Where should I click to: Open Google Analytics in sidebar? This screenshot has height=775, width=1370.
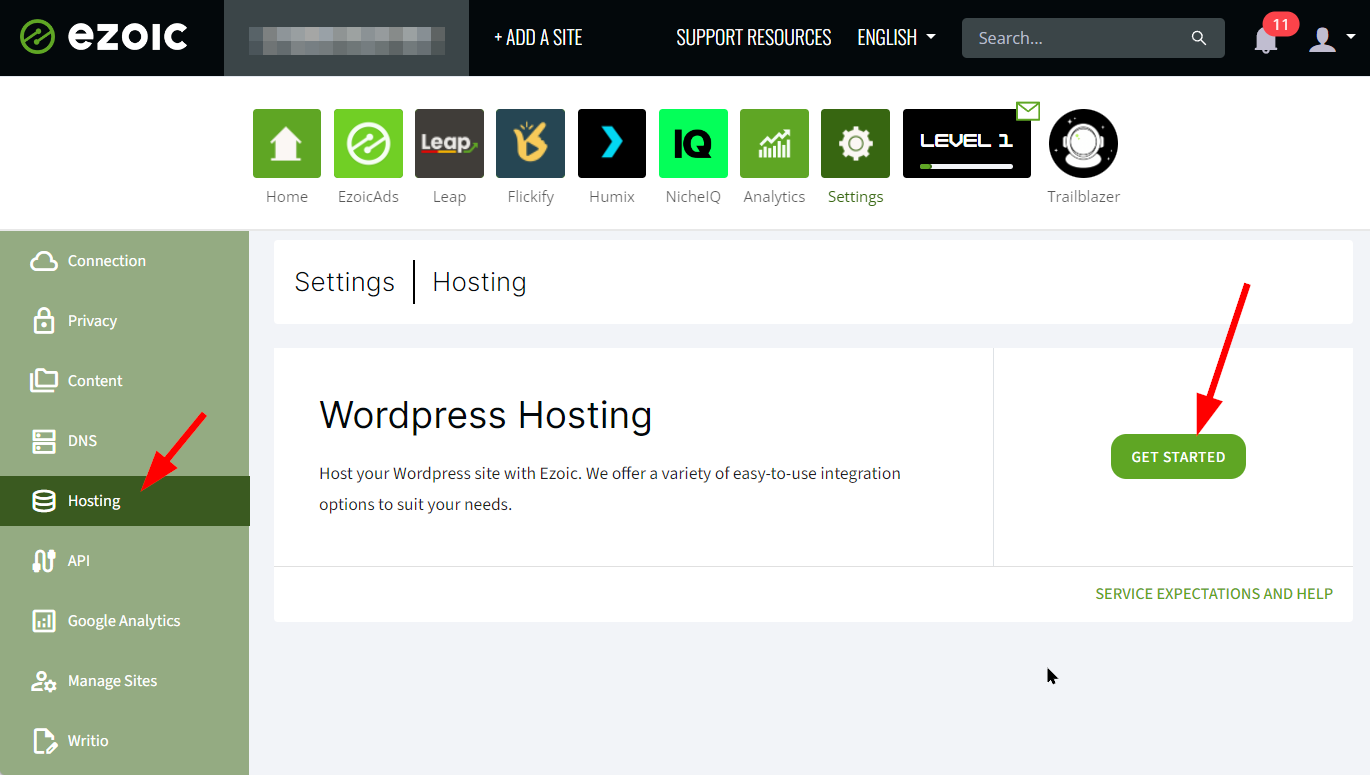tap(125, 621)
